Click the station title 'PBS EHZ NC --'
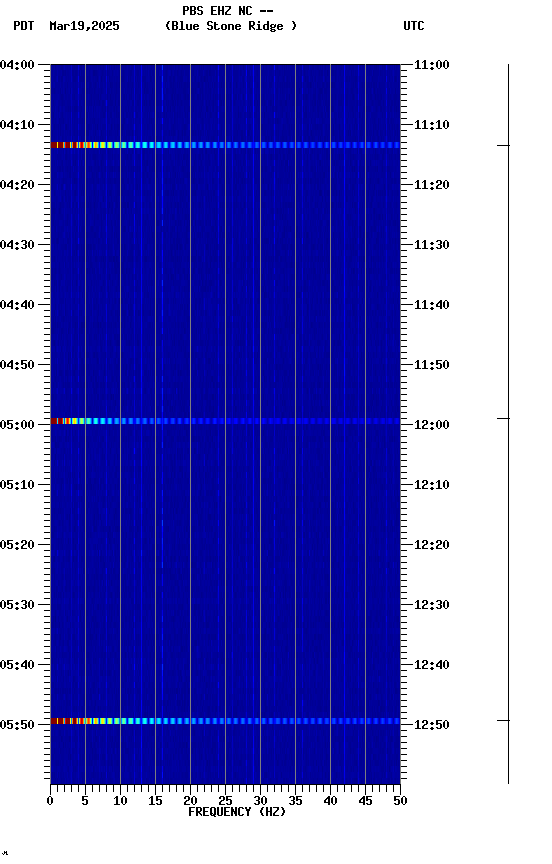The height and width of the screenshot is (864, 552). [228, 11]
